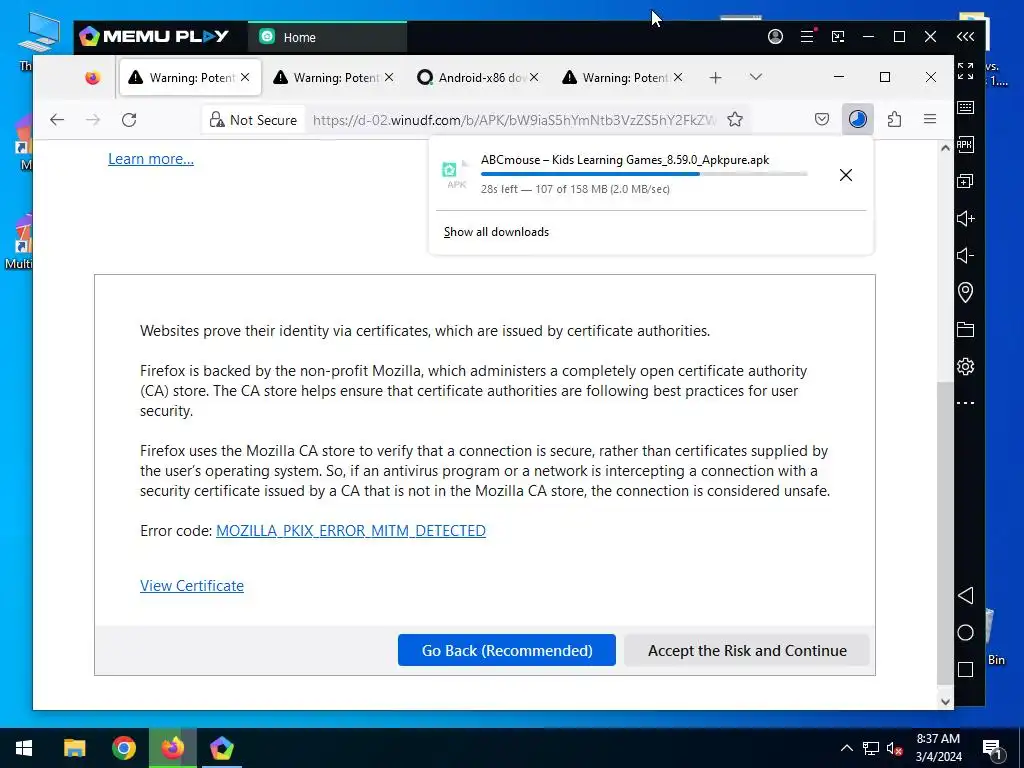Reload the current page

point(129,120)
